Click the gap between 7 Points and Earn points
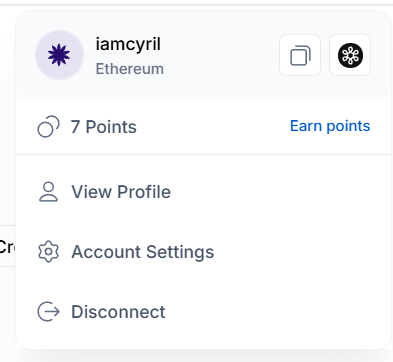The image size is (393, 362). [213, 127]
